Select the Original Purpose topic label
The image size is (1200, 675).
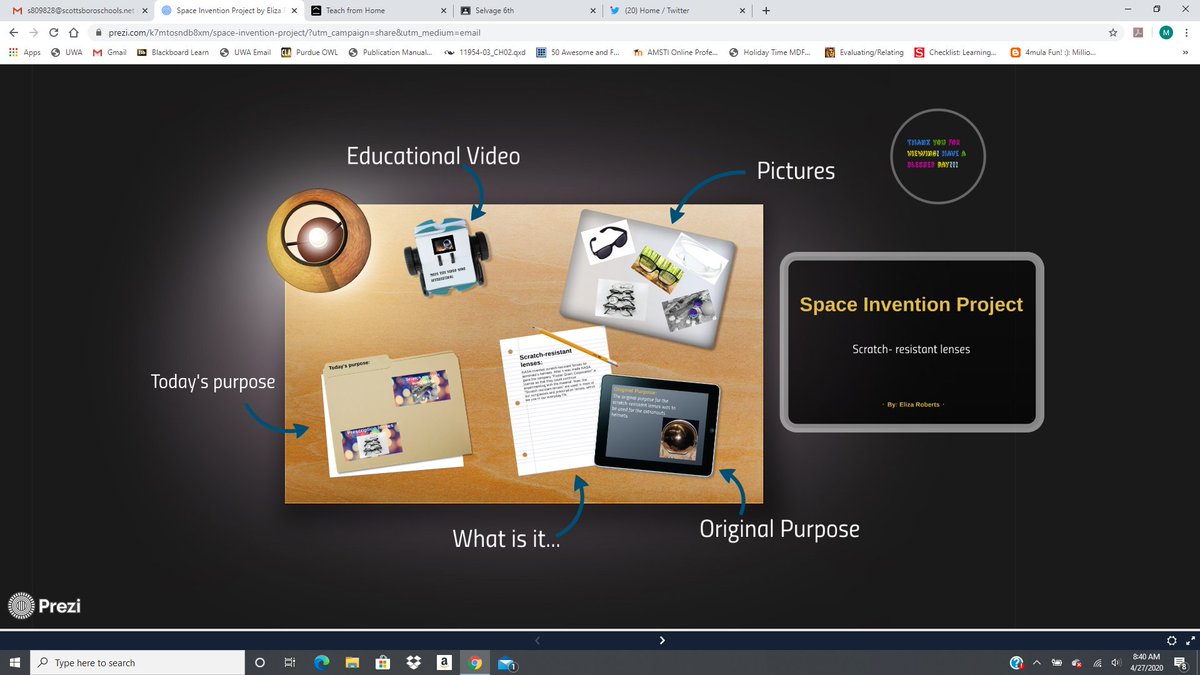(779, 528)
